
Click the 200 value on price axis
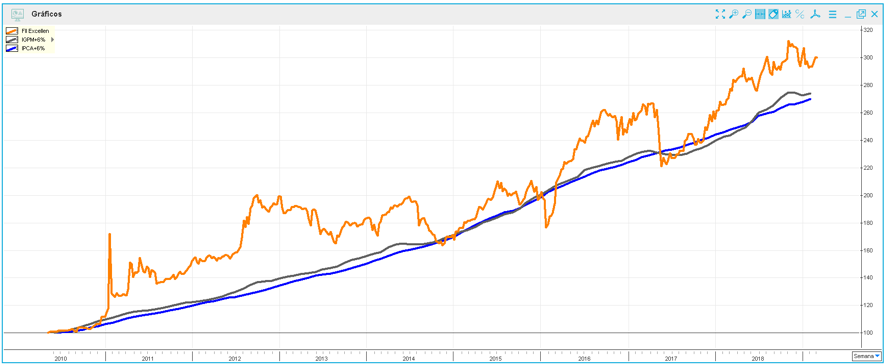pyautogui.click(x=869, y=195)
